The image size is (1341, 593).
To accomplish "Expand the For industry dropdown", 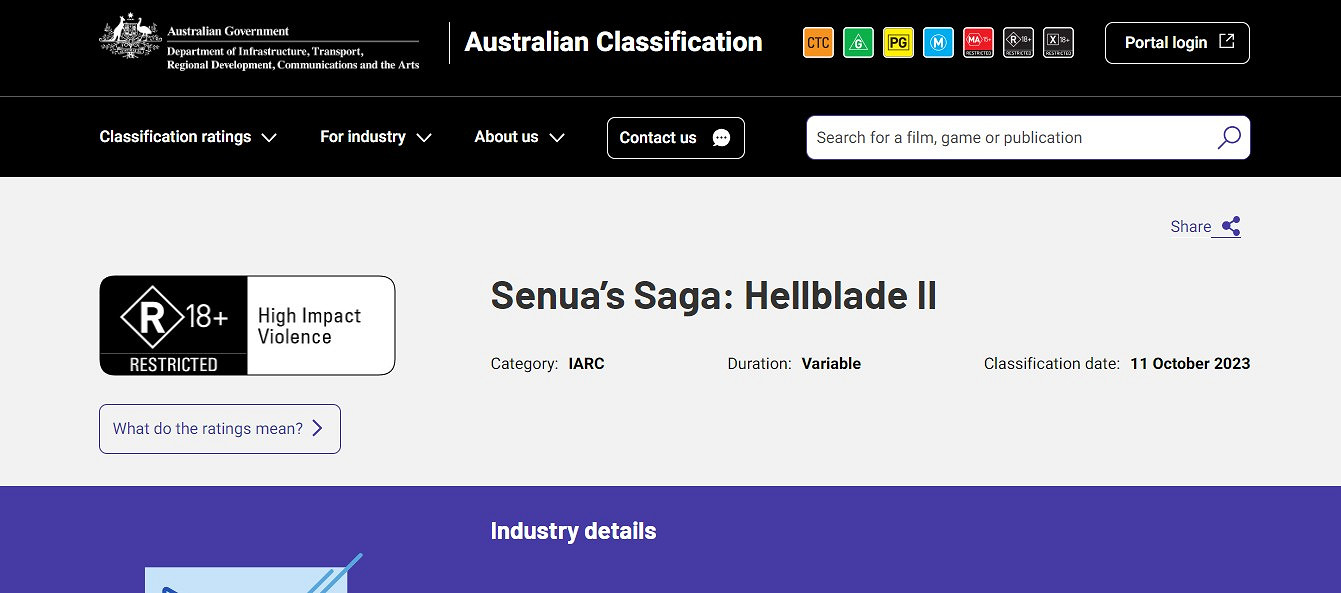I will [x=375, y=137].
